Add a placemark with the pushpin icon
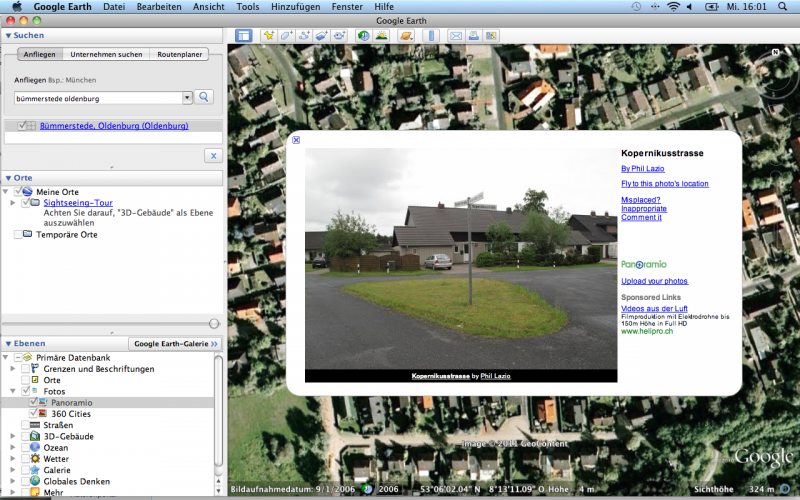Viewport: 800px width, 500px height. [x=268, y=36]
